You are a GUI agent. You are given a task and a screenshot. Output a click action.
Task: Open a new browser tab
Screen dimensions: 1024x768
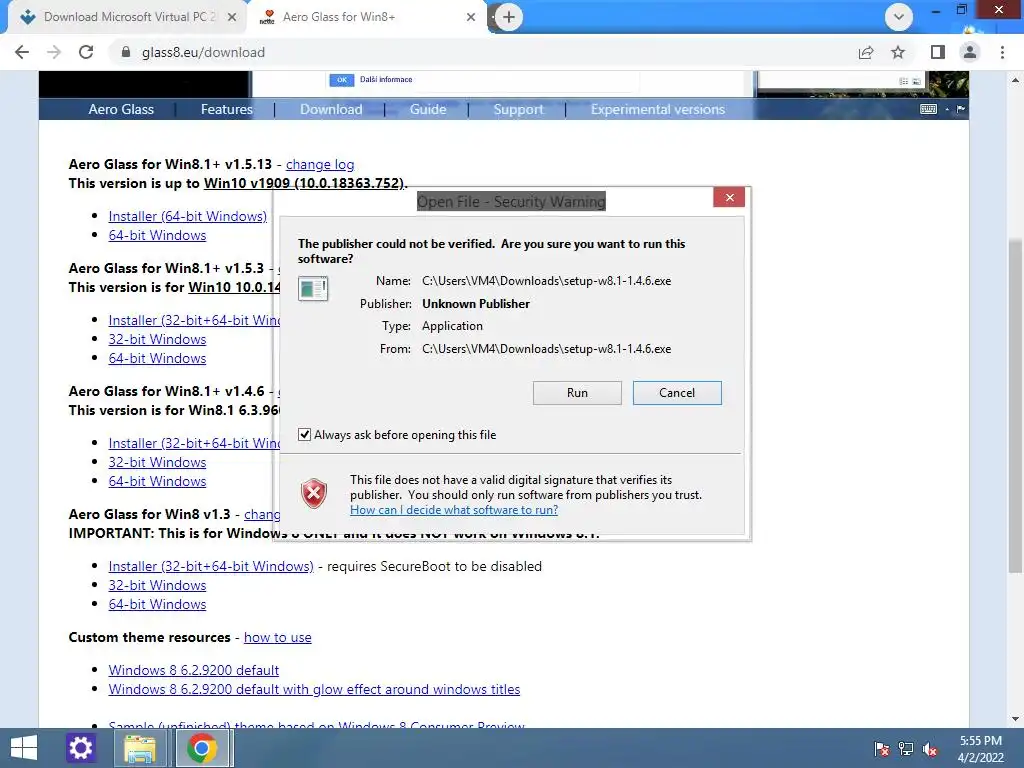pyautogui.click(x=509, y=17)
